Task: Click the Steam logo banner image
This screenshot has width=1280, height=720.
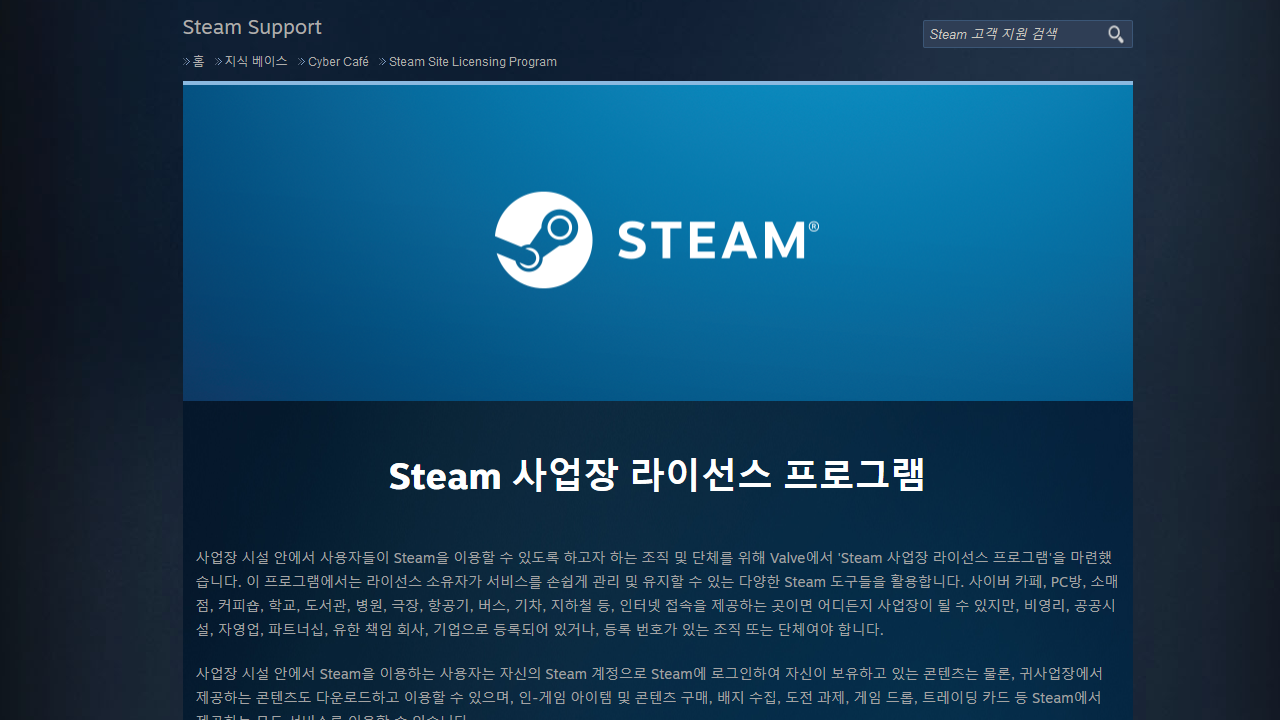Action: (658, 243)
